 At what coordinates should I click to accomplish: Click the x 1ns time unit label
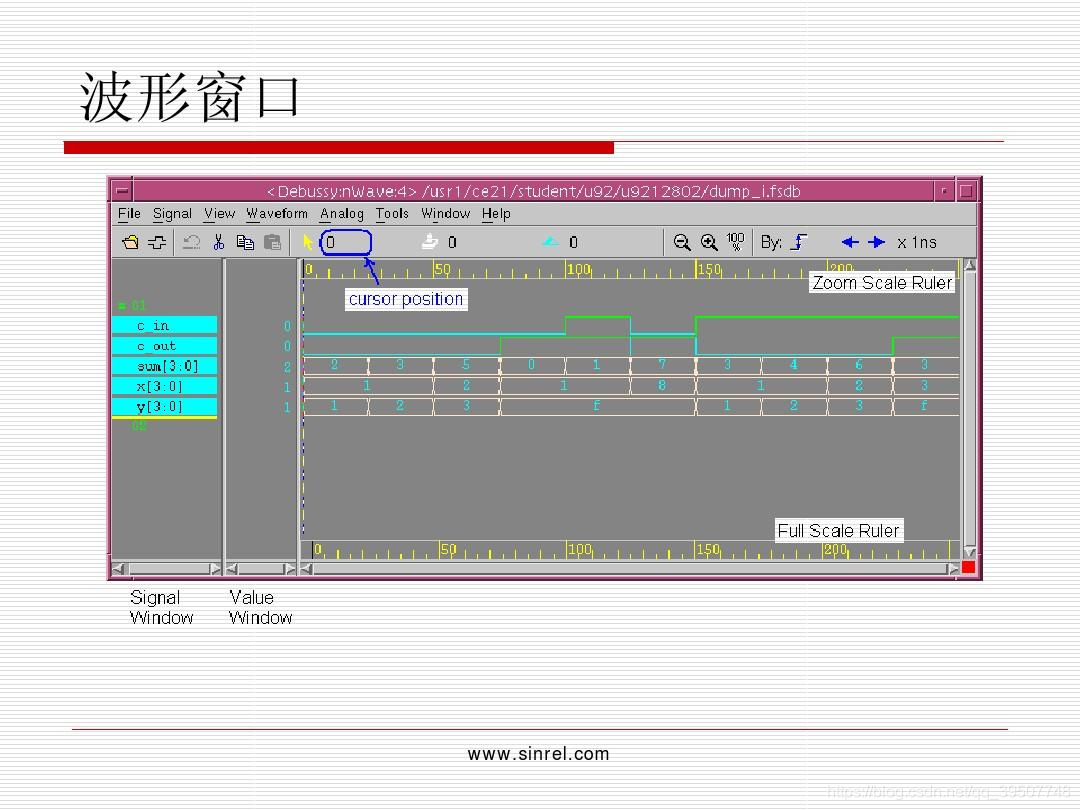pyautogui.click(x=917, y=242)
